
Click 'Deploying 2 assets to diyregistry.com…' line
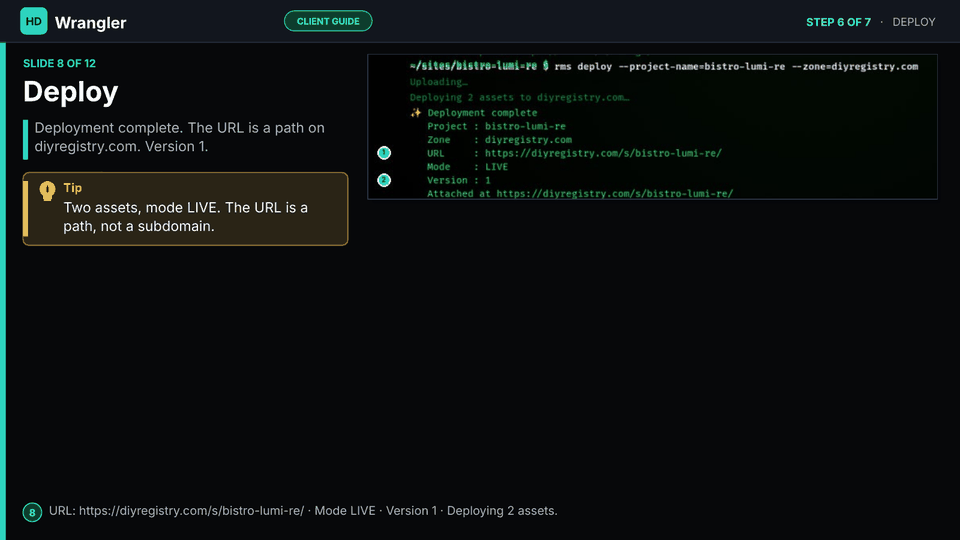[x=519, y=97]
